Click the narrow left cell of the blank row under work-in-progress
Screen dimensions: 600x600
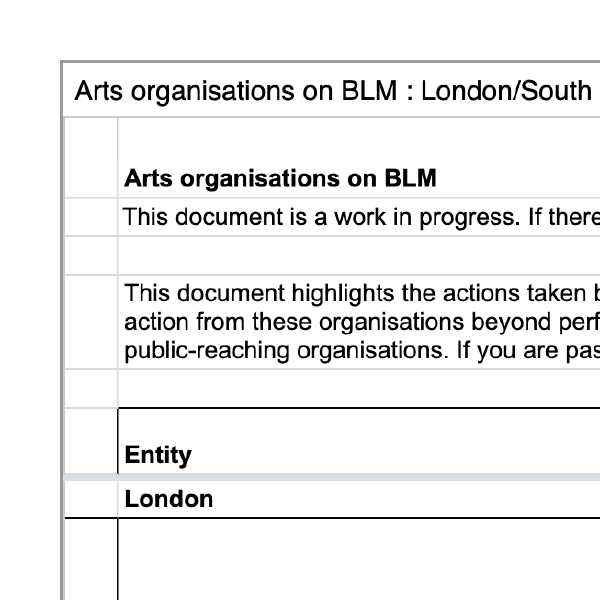pyautogui.click(x=91, y=256)
